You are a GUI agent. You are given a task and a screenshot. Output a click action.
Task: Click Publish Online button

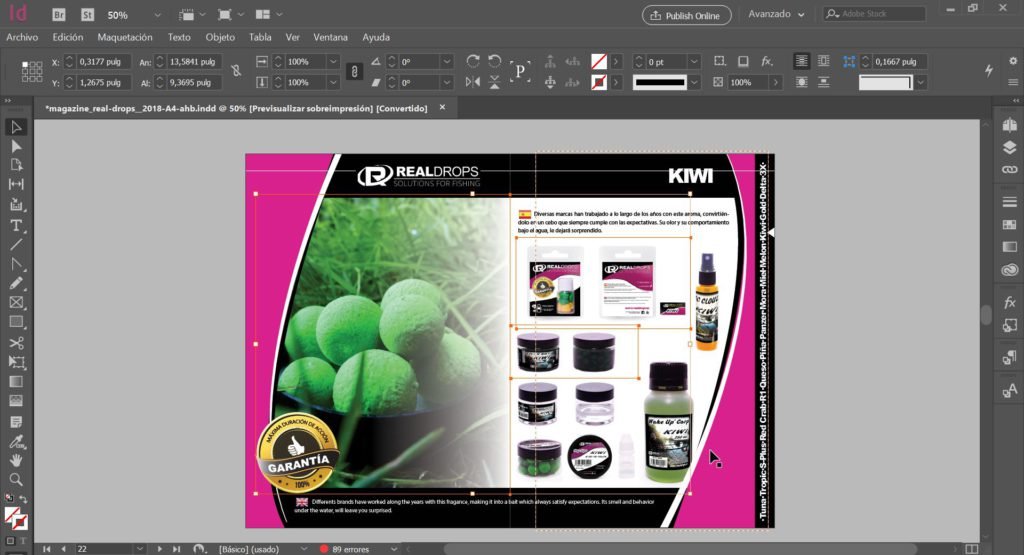click(x=686, y=15)
